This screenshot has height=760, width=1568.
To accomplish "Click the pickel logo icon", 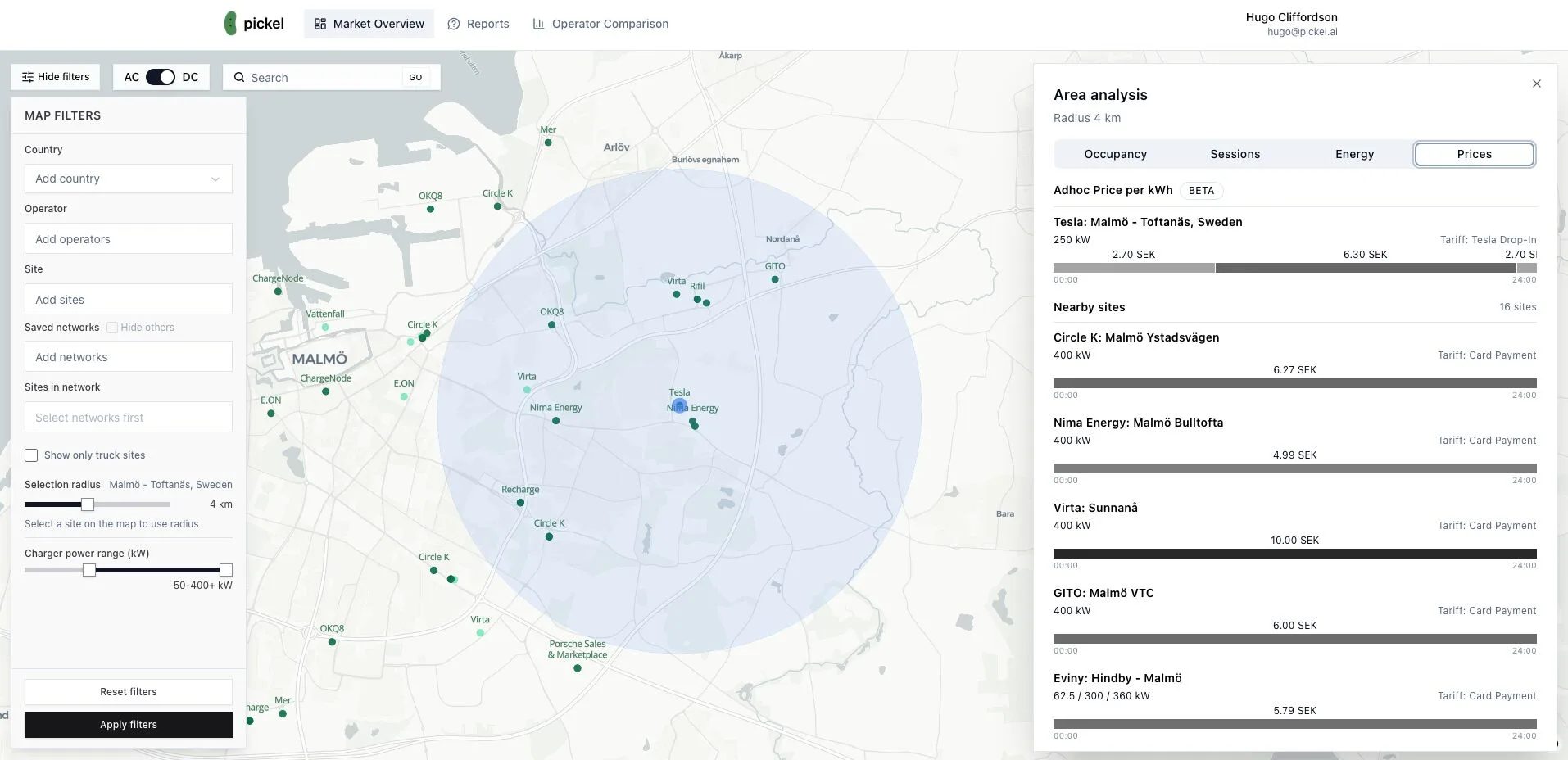I will (x=230, y=24).
